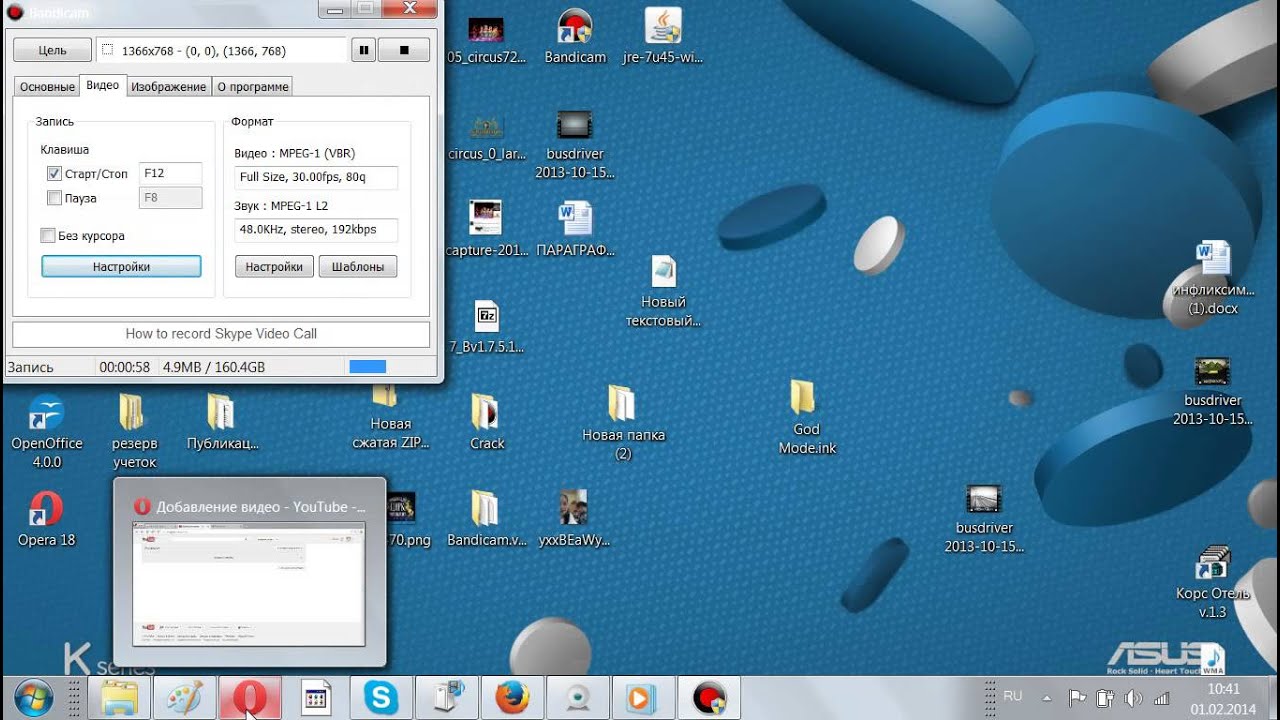
Task: Open the network signal tray icon
Action: coord(1163,698)
